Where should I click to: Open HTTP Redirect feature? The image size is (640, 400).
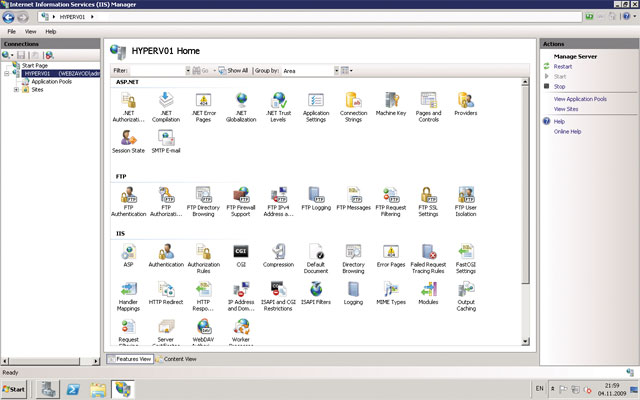point(166,293)
